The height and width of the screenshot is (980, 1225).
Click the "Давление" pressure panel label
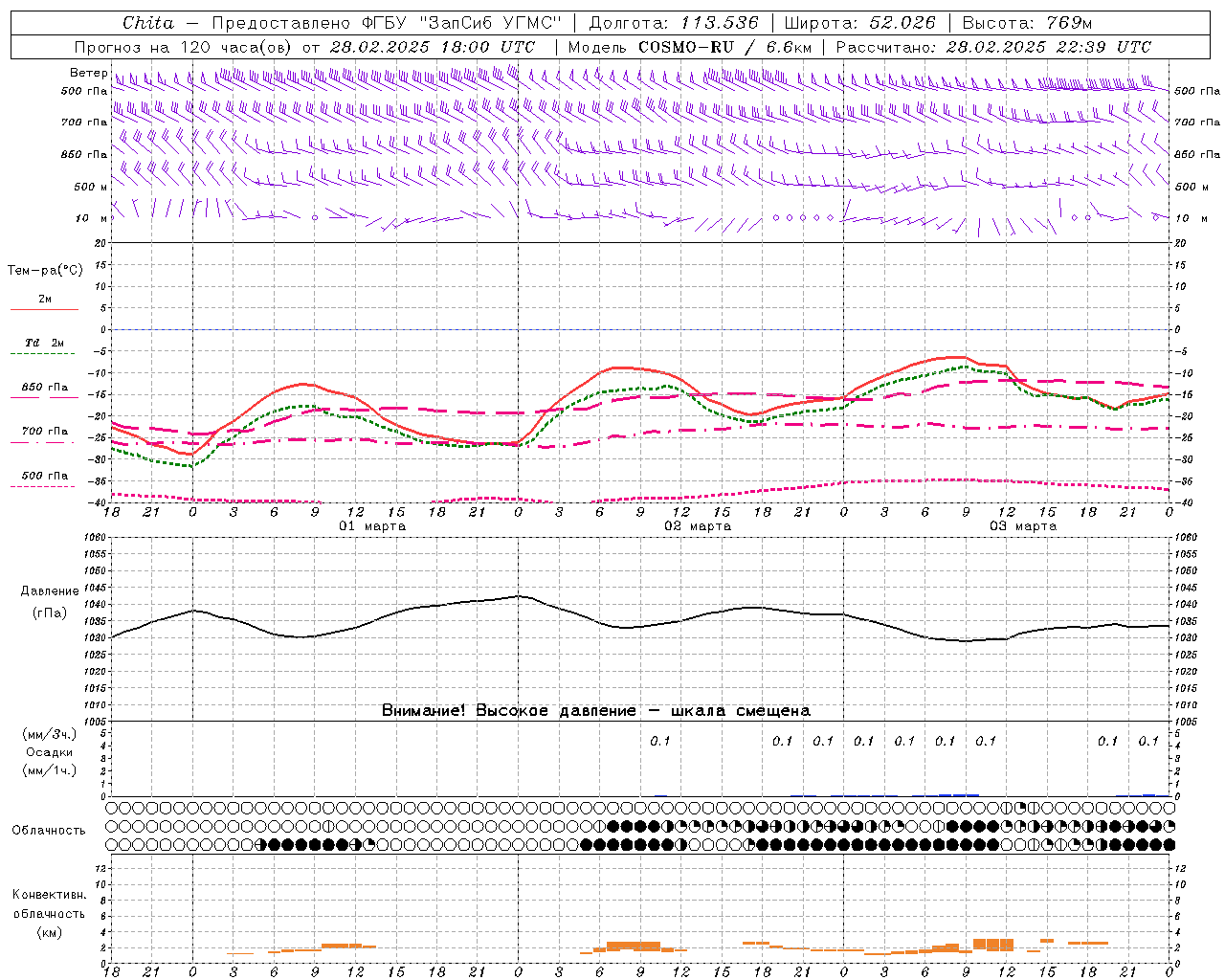click(x=50, y=591)
